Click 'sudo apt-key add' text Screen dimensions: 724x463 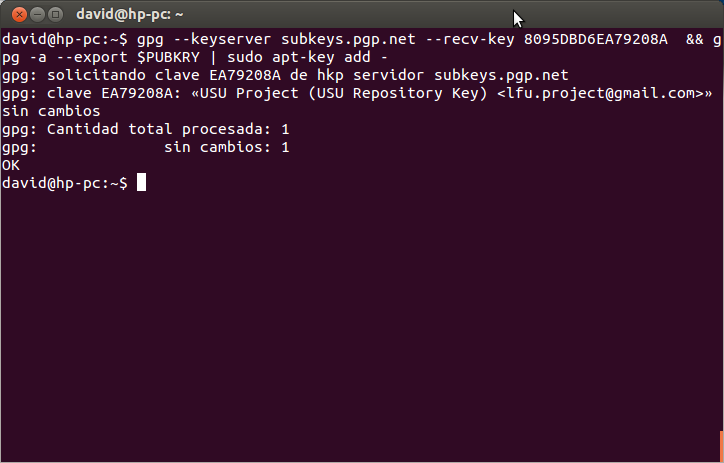click(x=299, y=58)
